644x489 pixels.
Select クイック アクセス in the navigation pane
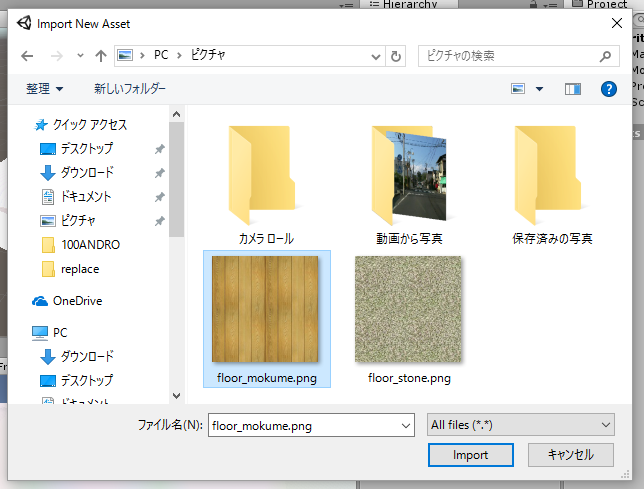(90, 125)
